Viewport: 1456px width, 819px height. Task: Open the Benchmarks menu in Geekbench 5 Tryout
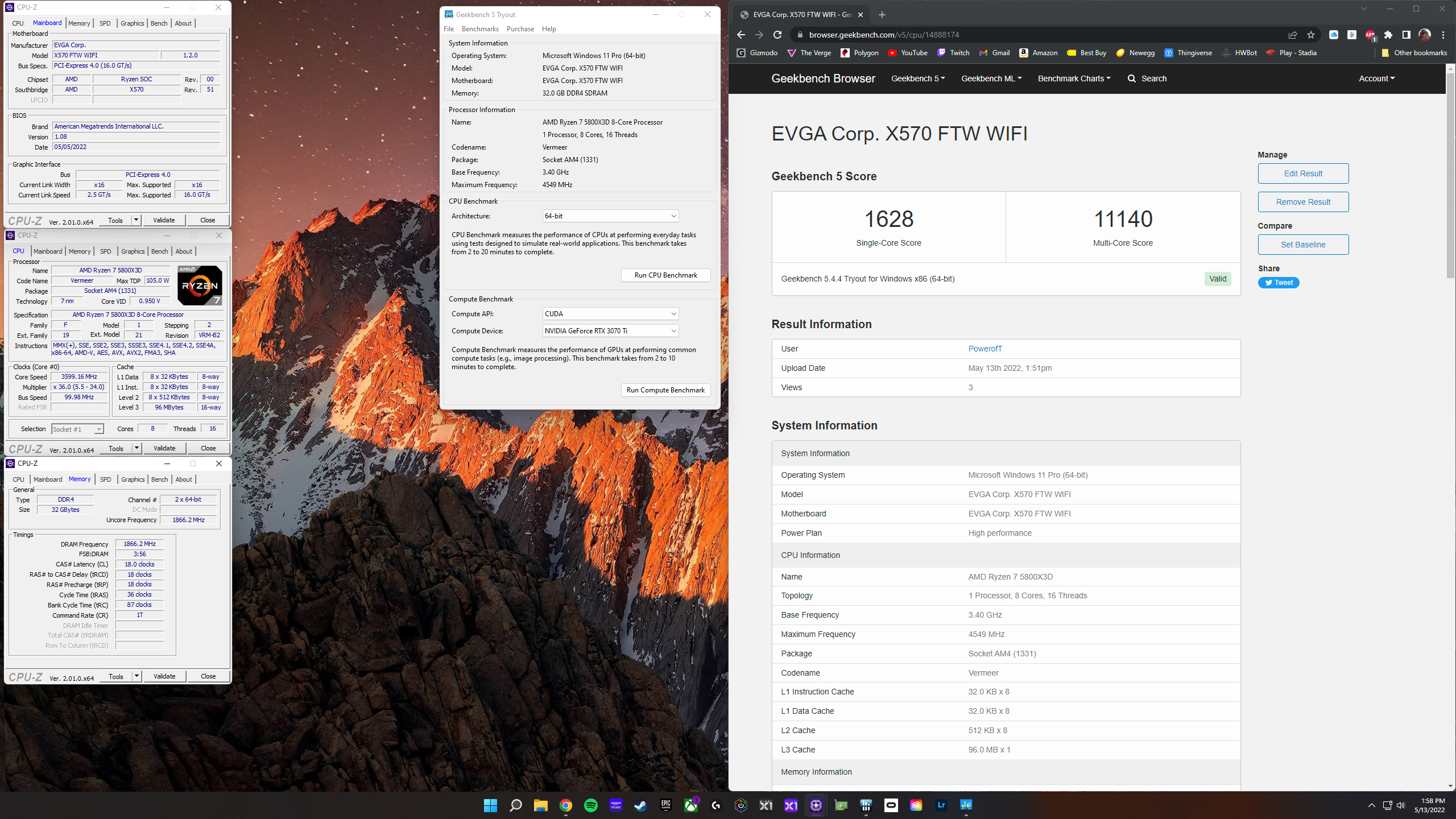480,29
